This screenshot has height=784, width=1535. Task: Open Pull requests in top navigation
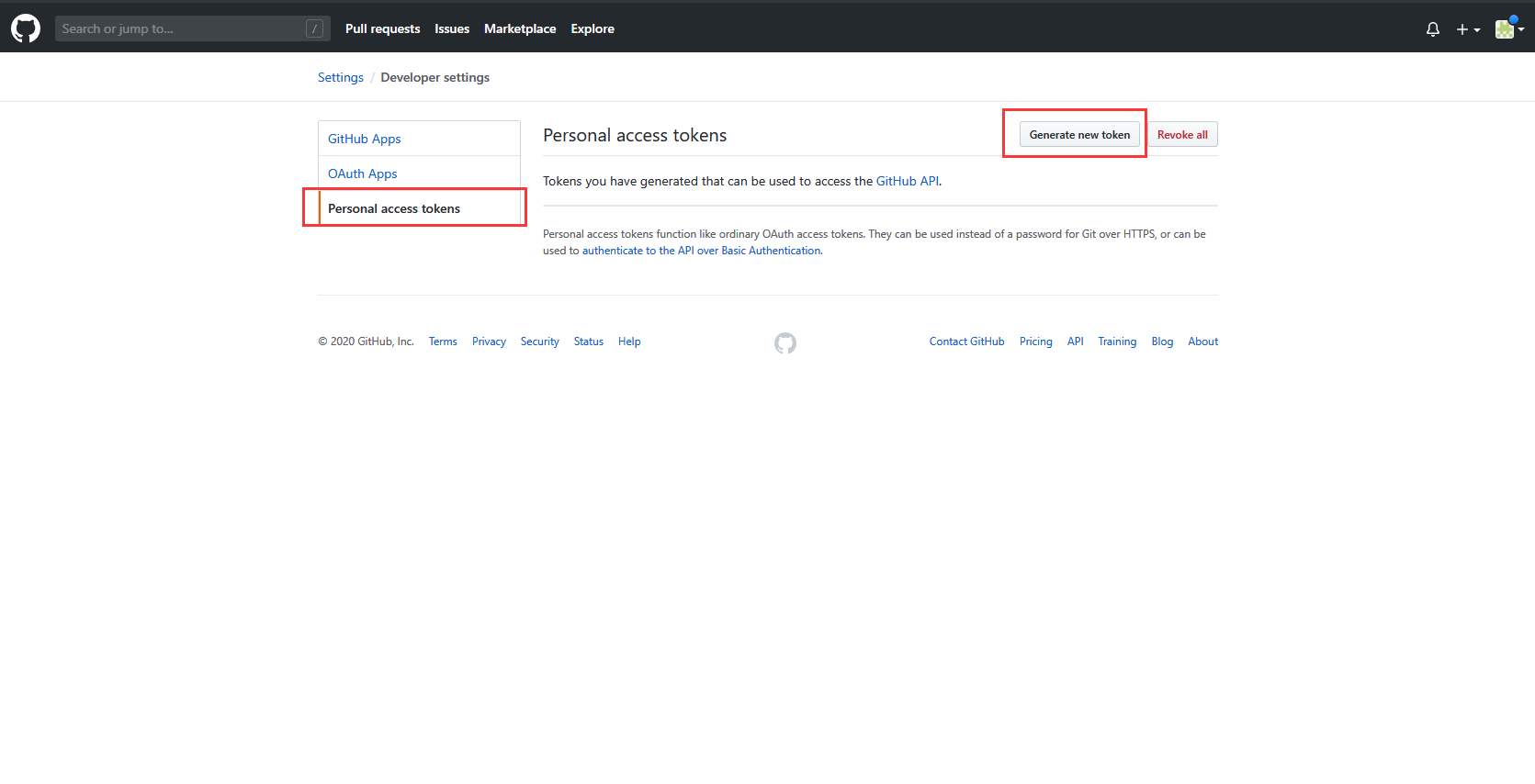382,28
